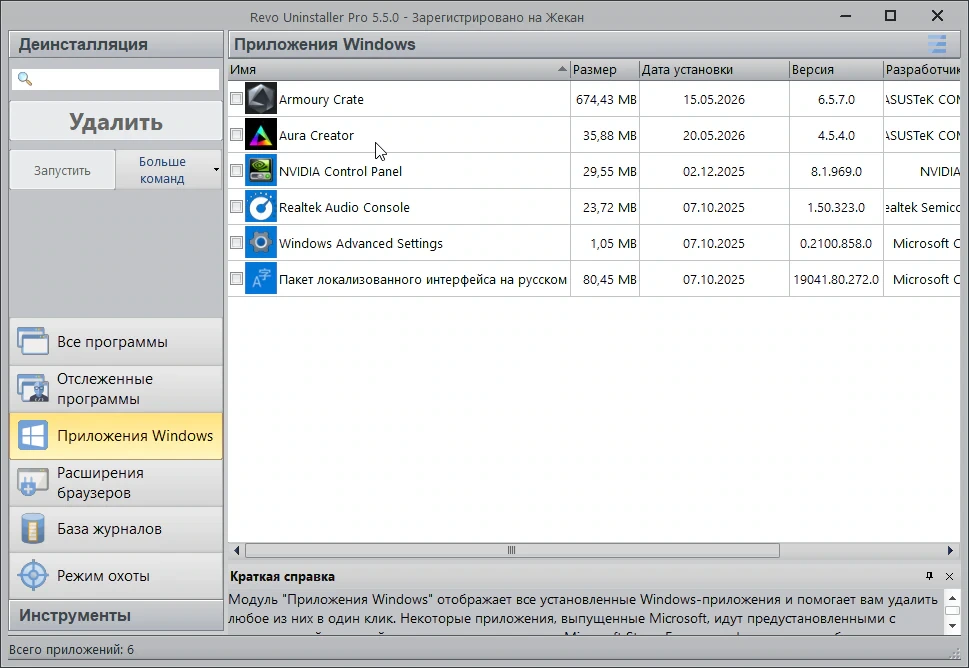The width and height of the screenshot is (969, 668).
Task: Close the Краткая справка help panel
Action: coord(950,577)
